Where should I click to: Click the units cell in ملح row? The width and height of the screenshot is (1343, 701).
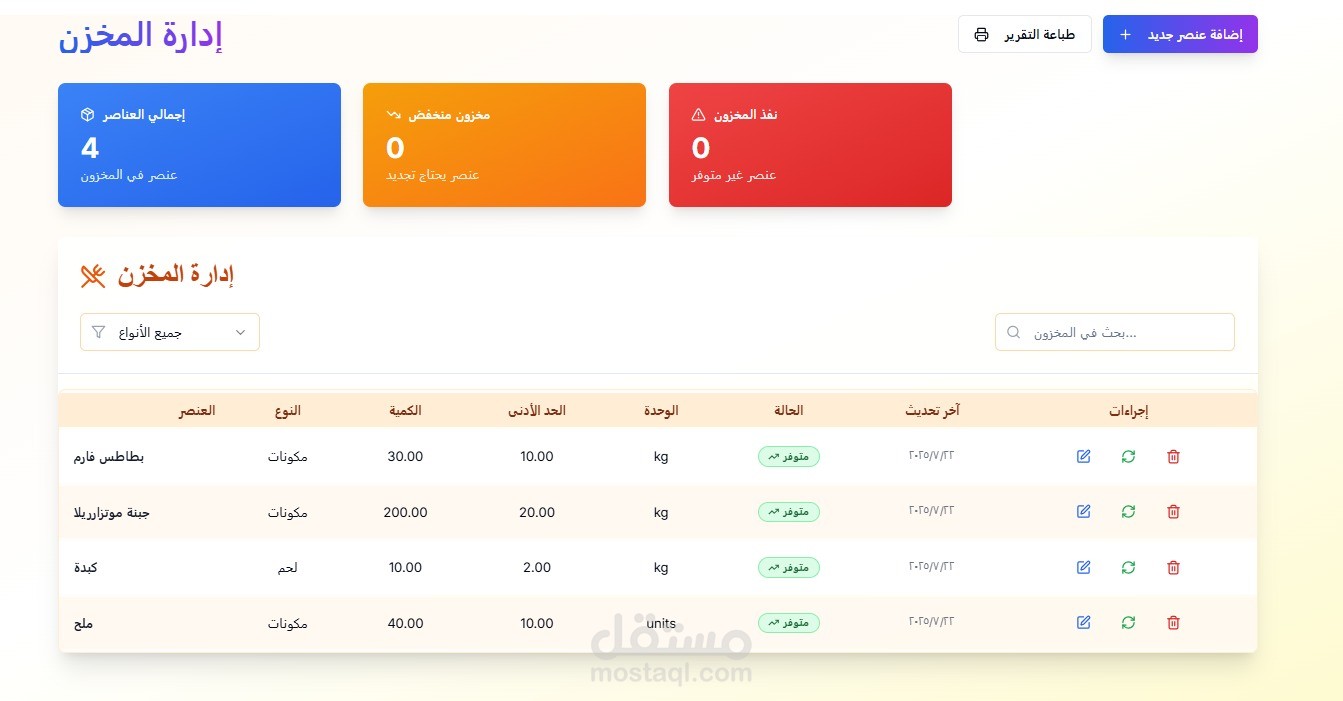coord(661,623)
